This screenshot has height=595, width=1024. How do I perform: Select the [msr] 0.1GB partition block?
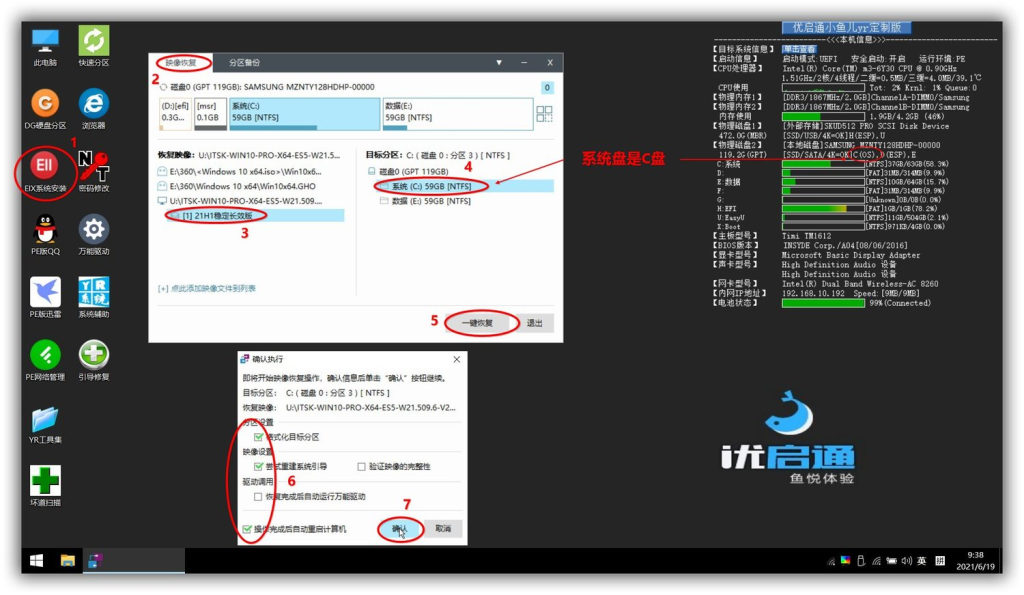coord(210,112)
